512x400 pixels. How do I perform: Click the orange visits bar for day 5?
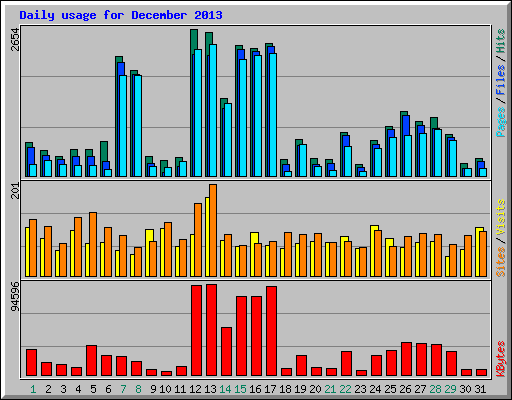point(93,244)
